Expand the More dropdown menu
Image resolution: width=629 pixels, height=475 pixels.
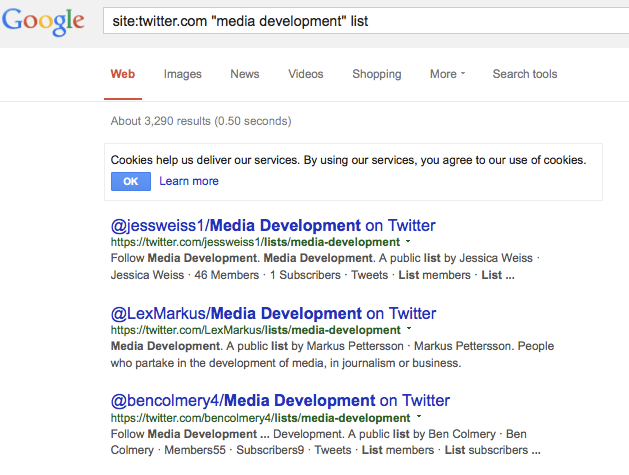click(x=447, y=74)
